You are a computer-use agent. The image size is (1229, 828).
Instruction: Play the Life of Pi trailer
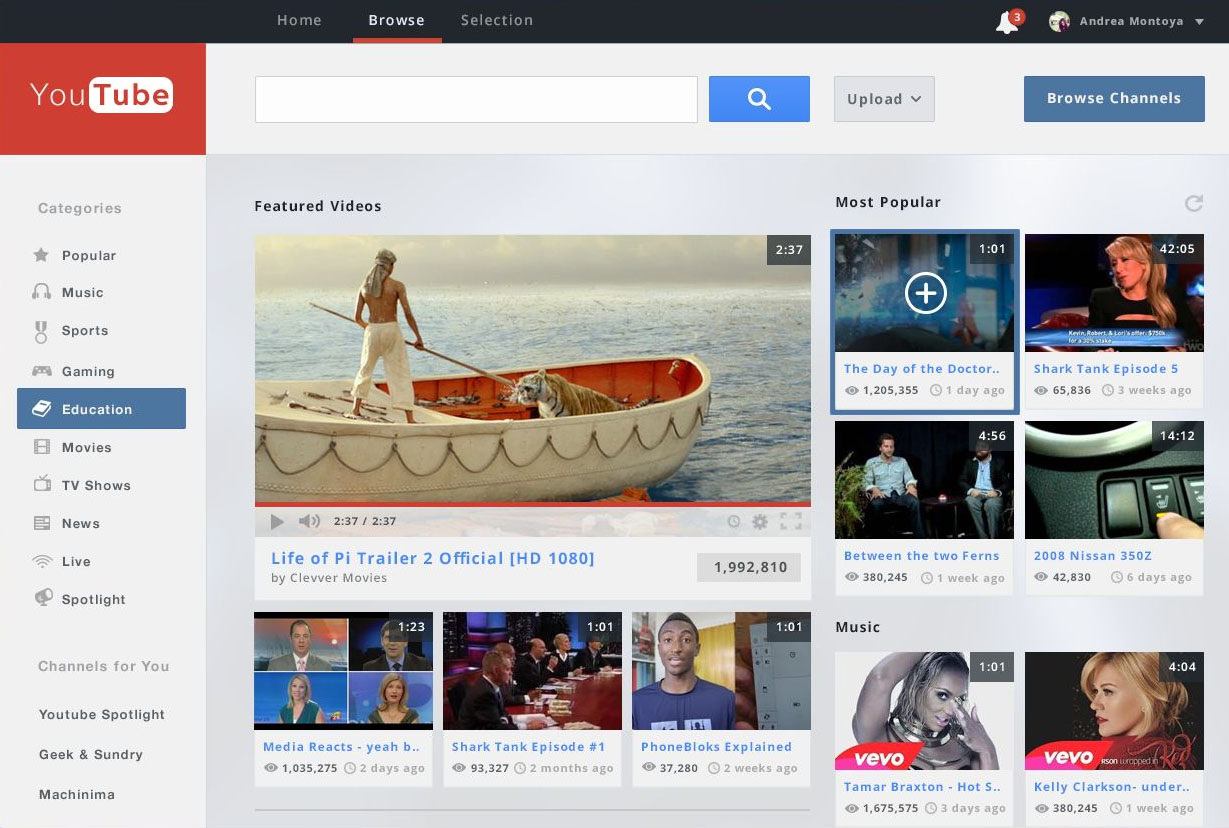pyautogui.click(x=277, y=521)
